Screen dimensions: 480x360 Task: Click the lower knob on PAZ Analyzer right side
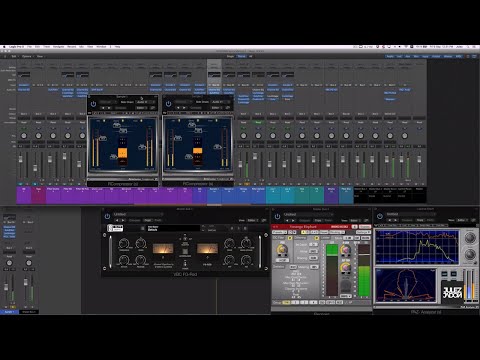point(470,254)
